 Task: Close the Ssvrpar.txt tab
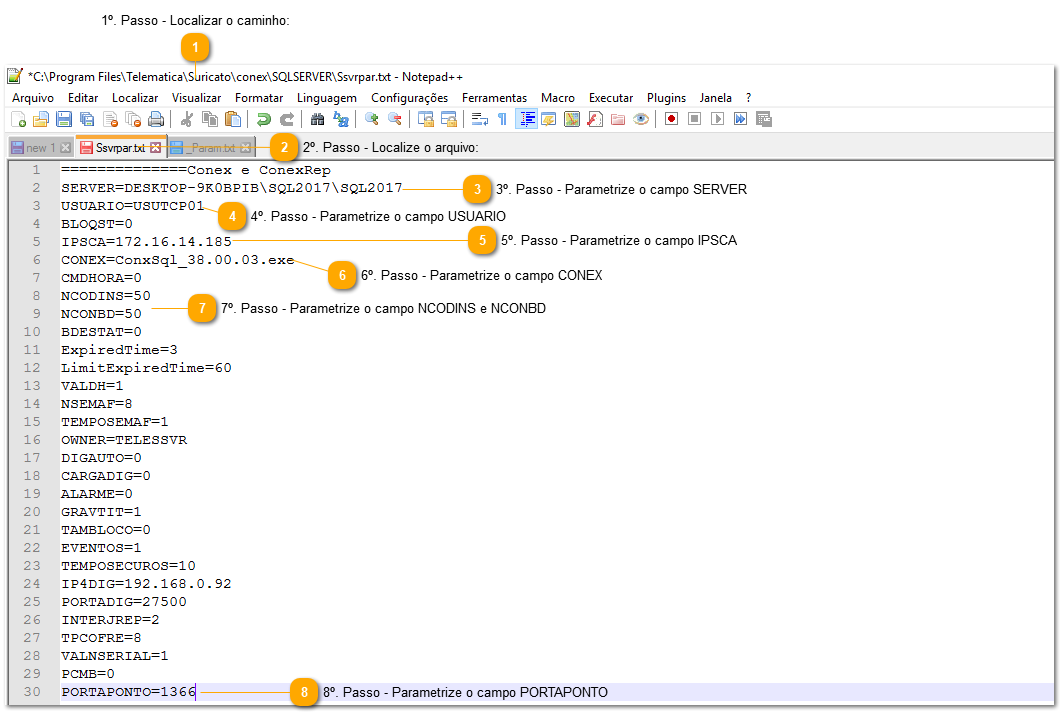pyautogui.click(x=155, y=148)
